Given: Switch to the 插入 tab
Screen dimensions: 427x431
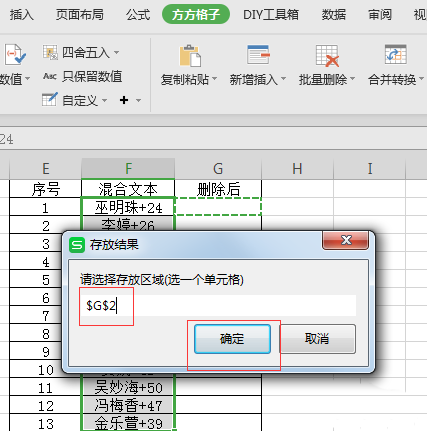Looking at the screenshot, I should tap(21, 15).
